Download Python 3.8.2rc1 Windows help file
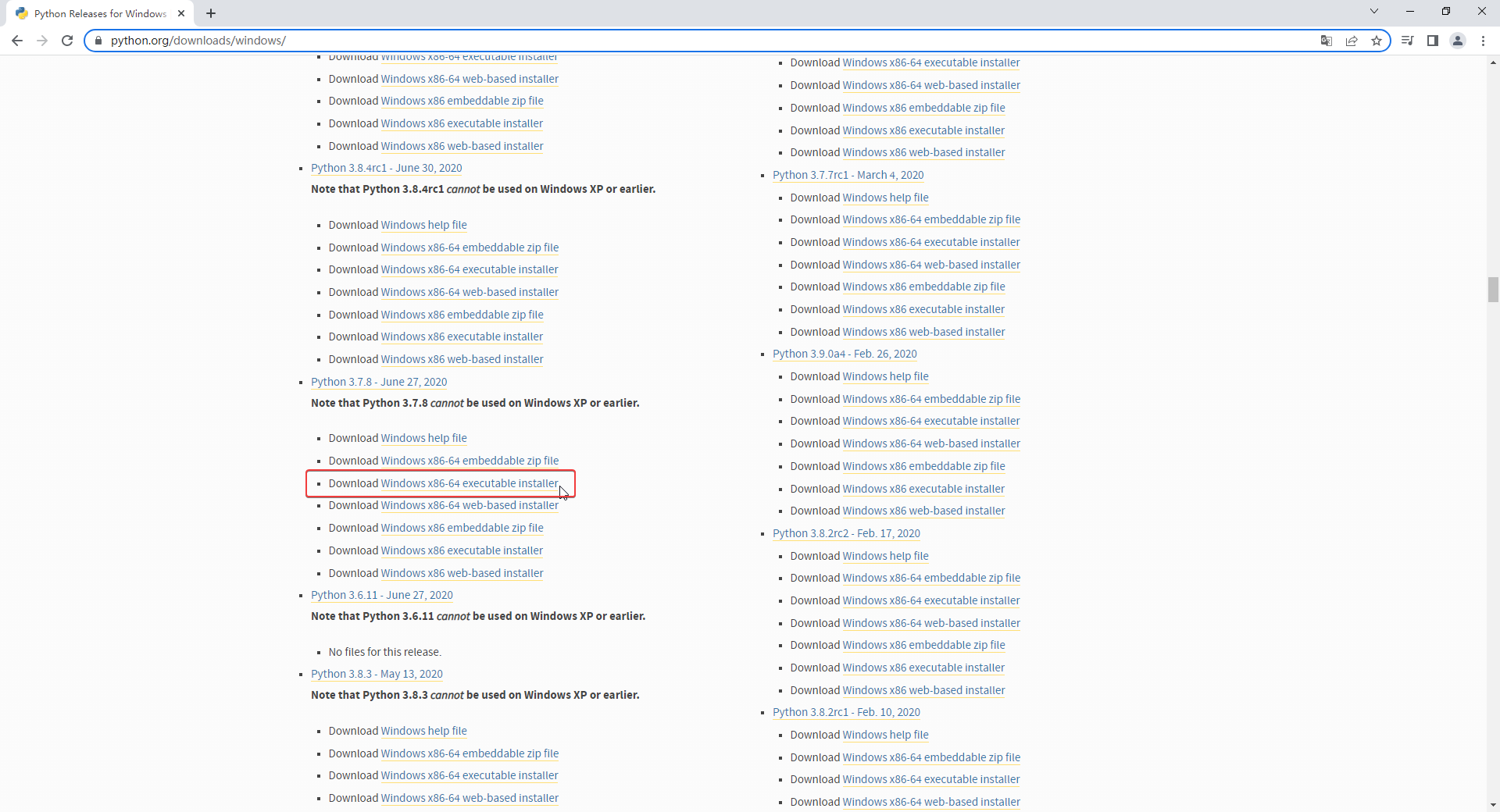Screen dimensions: 1500x812 885,735
